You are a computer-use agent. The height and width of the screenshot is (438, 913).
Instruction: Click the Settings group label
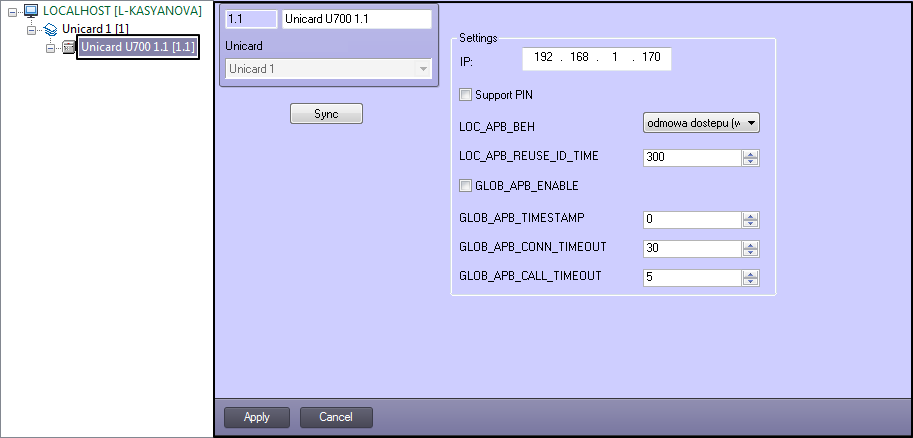point(478,38)
